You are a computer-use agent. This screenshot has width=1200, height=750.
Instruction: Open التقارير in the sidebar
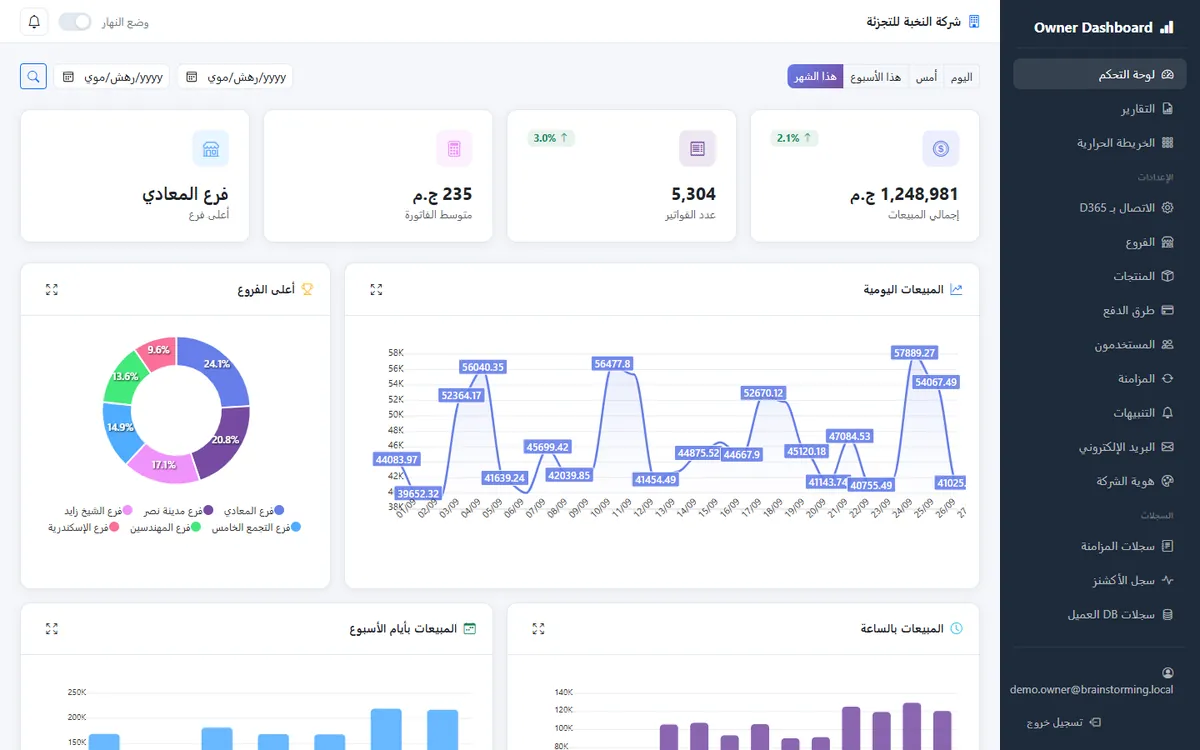(x=1100, y=108)
